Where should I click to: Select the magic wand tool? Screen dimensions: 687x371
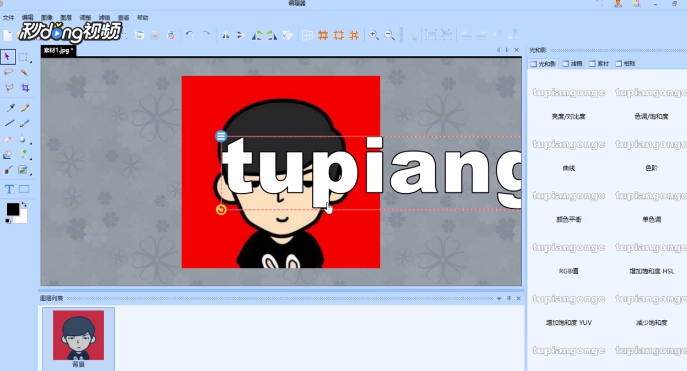click(24, 72)
